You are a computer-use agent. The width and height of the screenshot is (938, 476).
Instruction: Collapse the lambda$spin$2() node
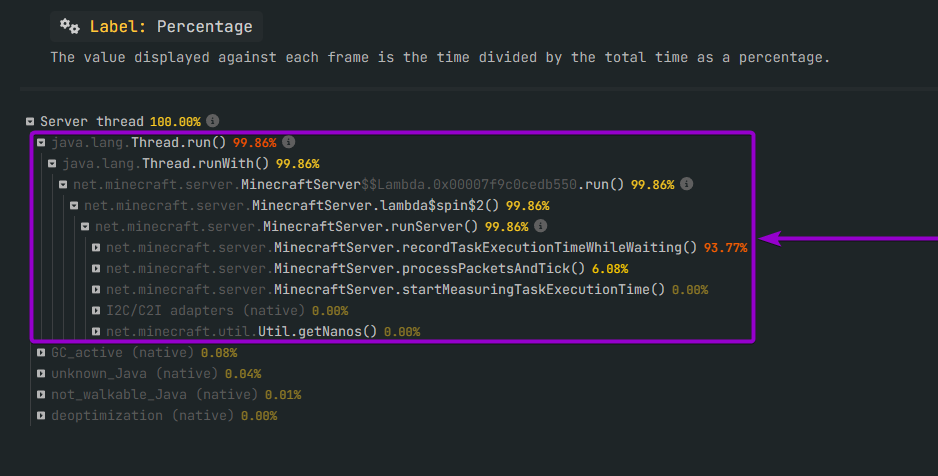click(x=74, y=206)
